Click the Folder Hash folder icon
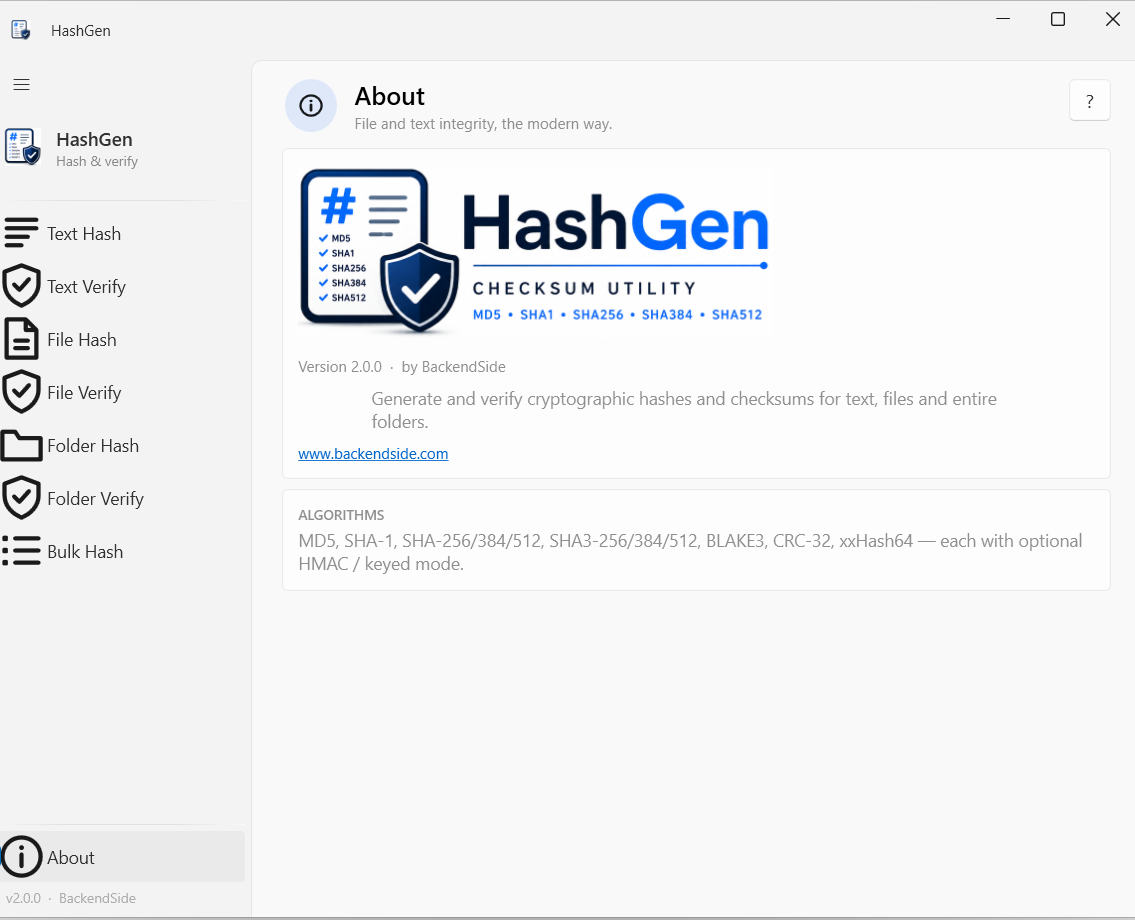Viewport: 1135px width, 920px height. [21, 445]
